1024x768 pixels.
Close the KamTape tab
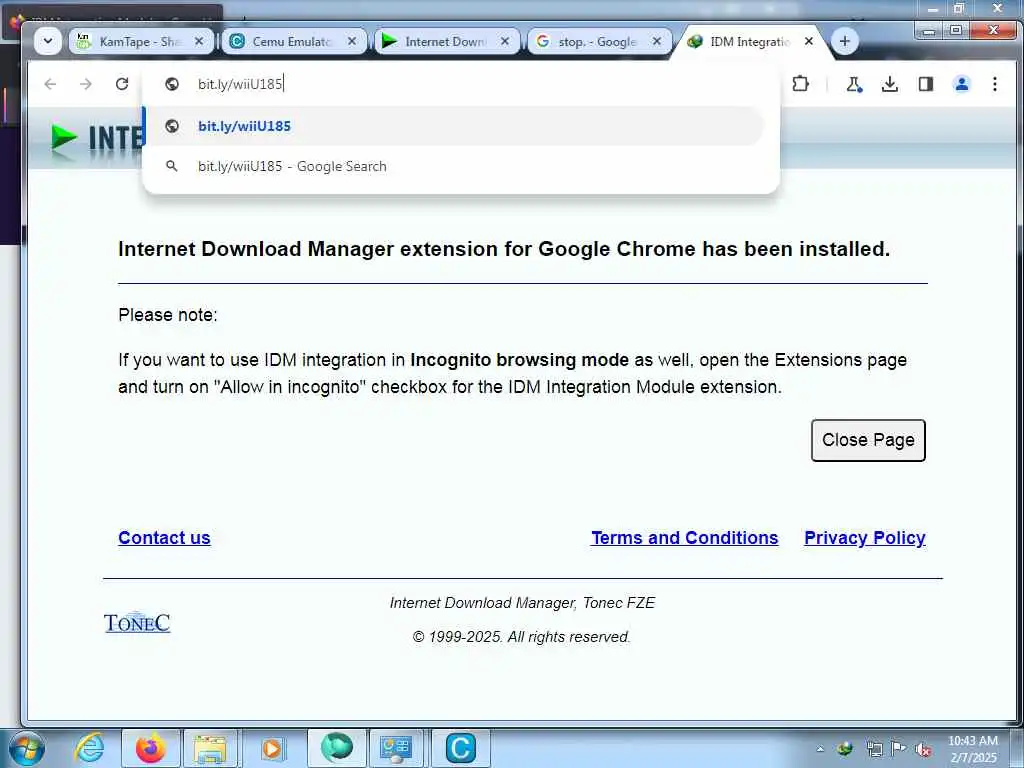[x=199, y=41]
